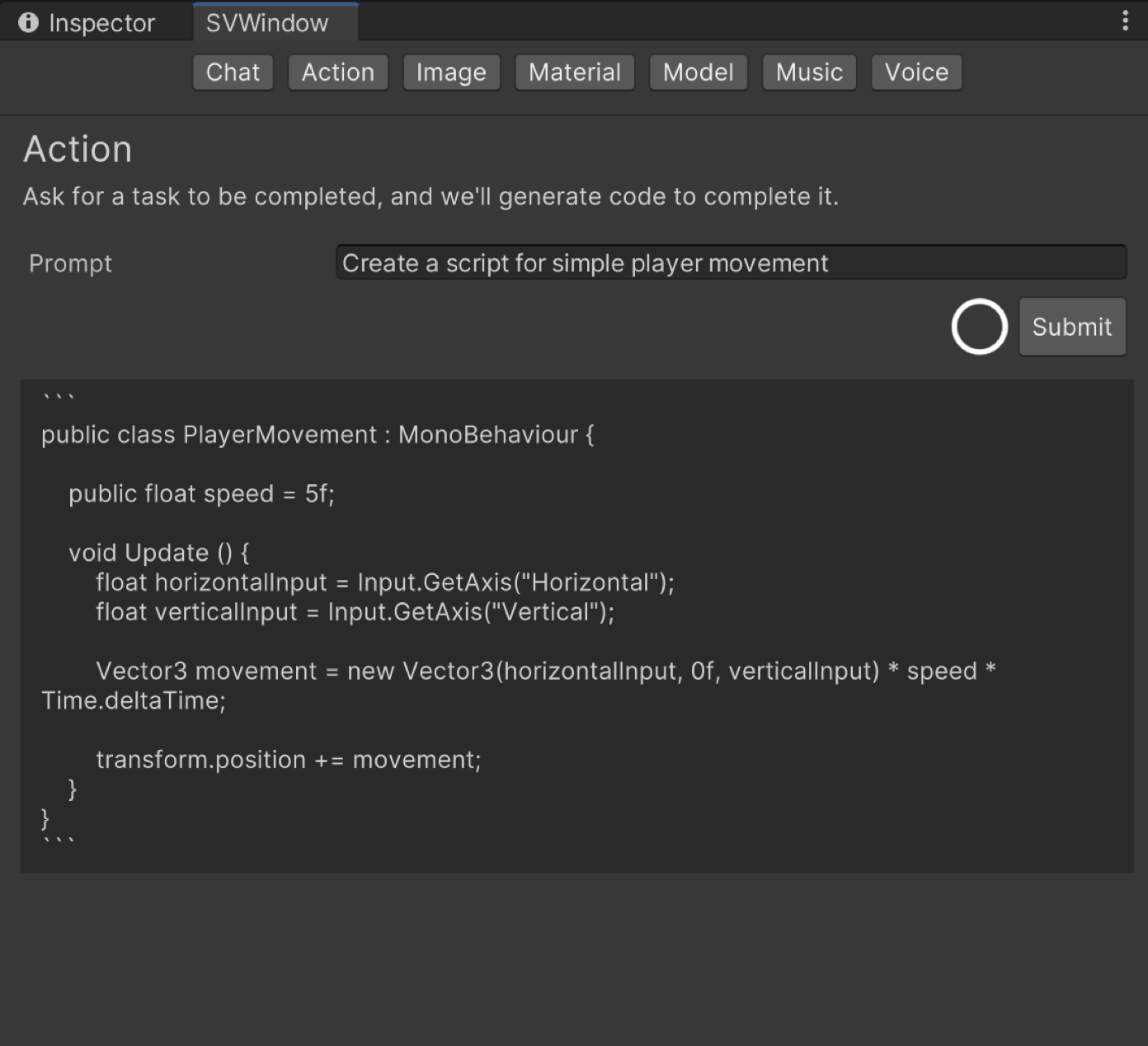
Task: Open the Music generator
Action: 809,73
